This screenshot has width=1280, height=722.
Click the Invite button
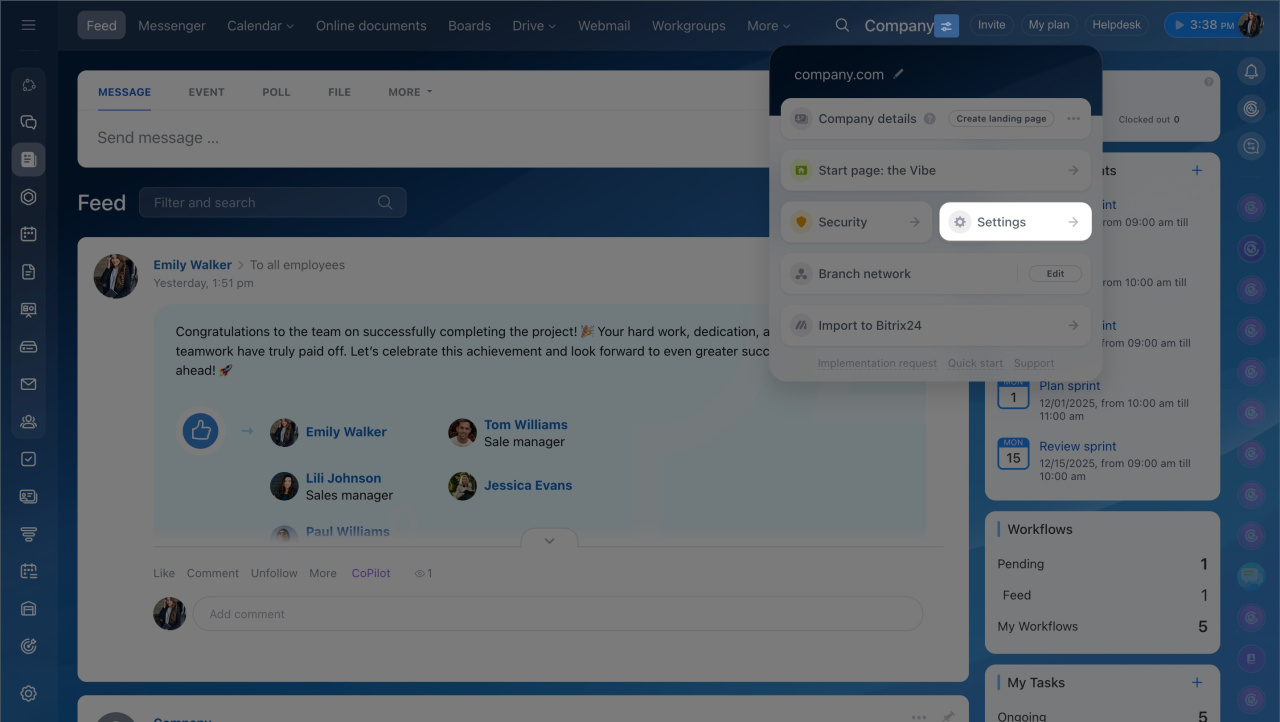(x=991, y=25)
